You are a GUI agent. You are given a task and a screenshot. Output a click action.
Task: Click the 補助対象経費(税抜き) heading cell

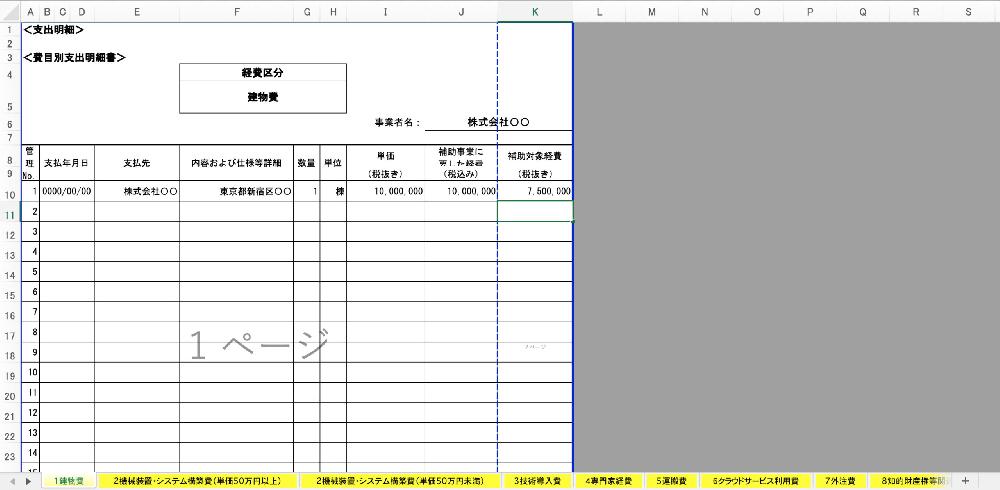(x=534, y=163)
